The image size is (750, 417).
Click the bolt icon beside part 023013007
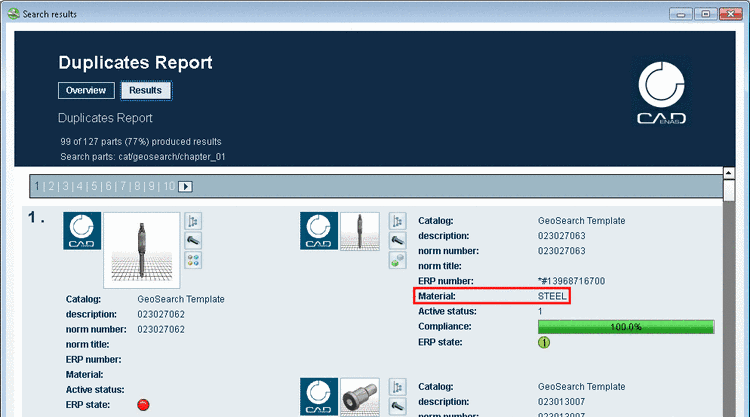(397, 406)
